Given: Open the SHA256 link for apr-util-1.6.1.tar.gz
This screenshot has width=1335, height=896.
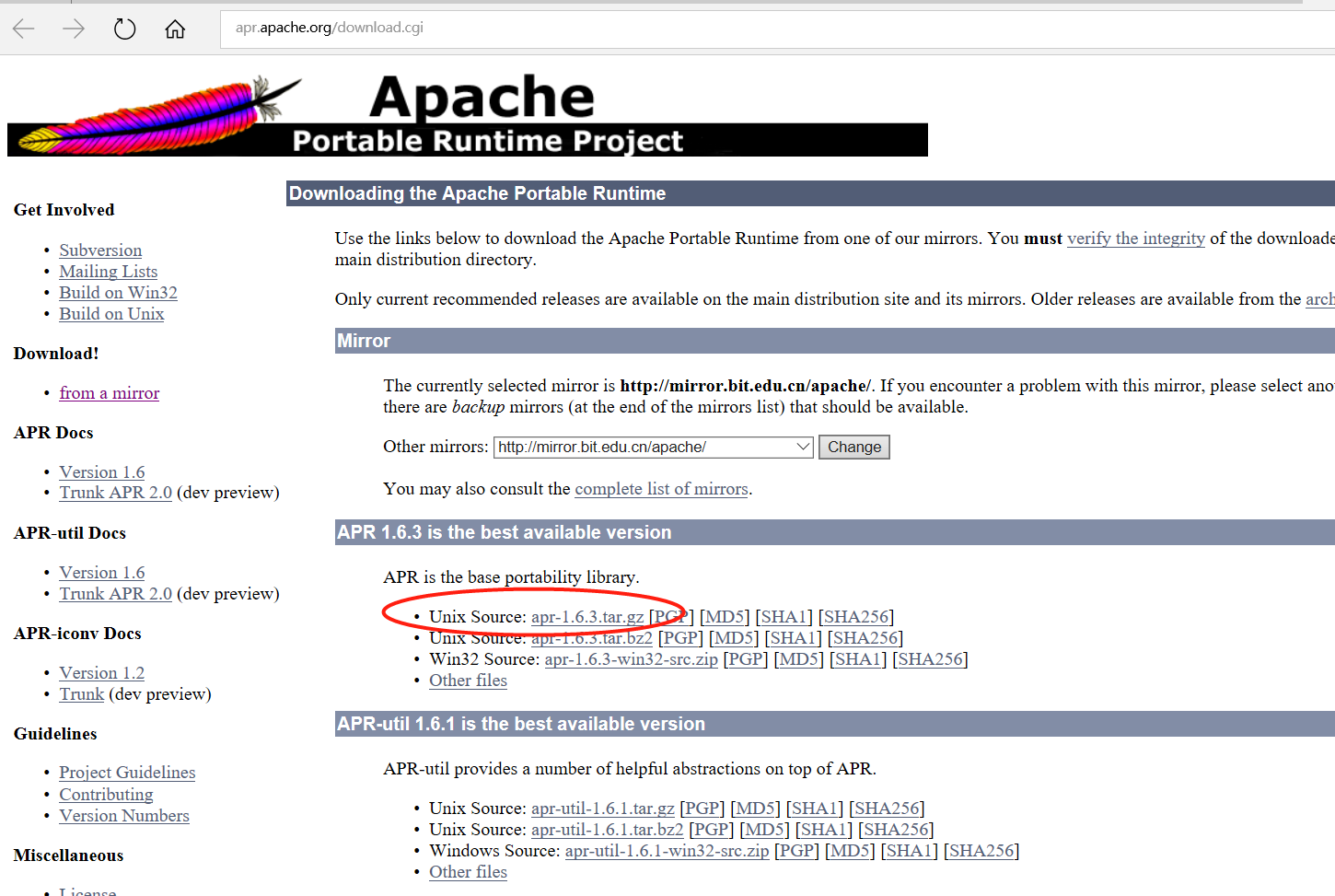Looking at the screenshot, I should (887, 809).
